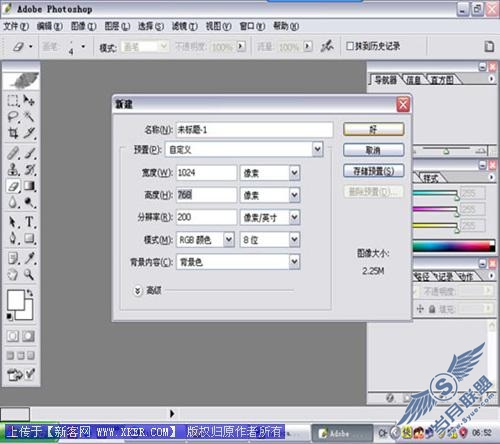Switch to the Histogram tab
The width and height of the screenshot is (500, 444).
click(x=443, y=80)
